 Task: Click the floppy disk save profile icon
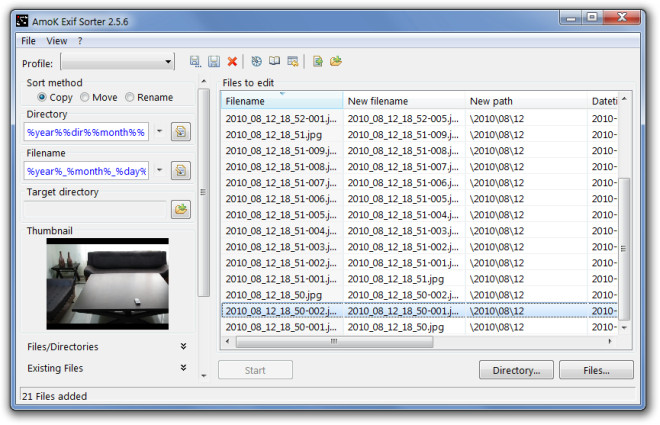point(214,62)
